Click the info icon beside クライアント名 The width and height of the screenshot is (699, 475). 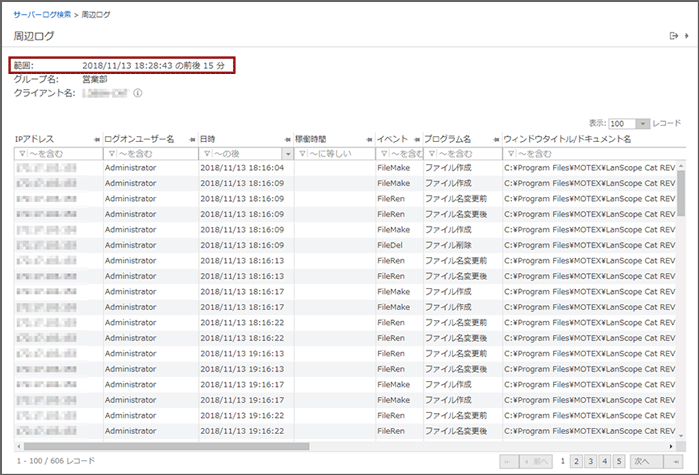pos(137,94)
